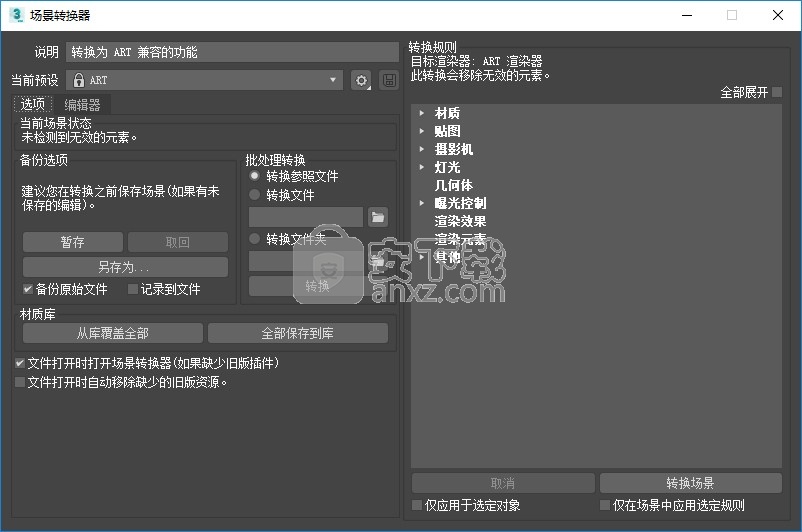
Task: Click the 说明 description text field
Action: click(232, 52)
